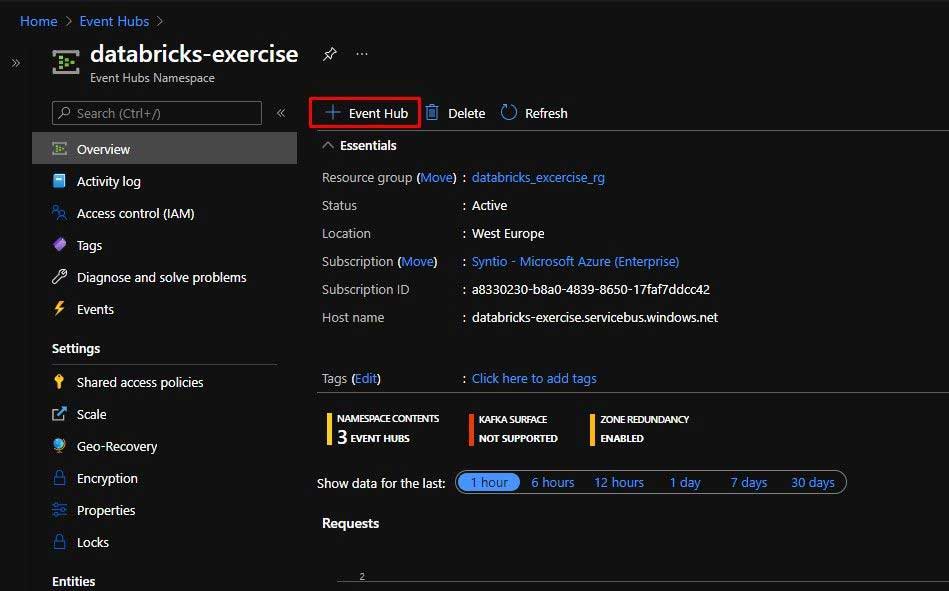Click here to add tags link

pos(534,378)
